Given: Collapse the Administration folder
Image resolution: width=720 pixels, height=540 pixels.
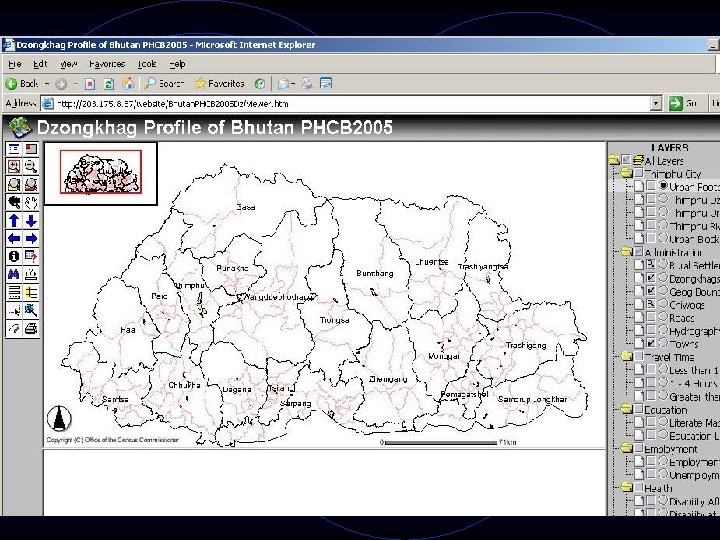Looking at the screenshot, I should [x=627, y=251].
